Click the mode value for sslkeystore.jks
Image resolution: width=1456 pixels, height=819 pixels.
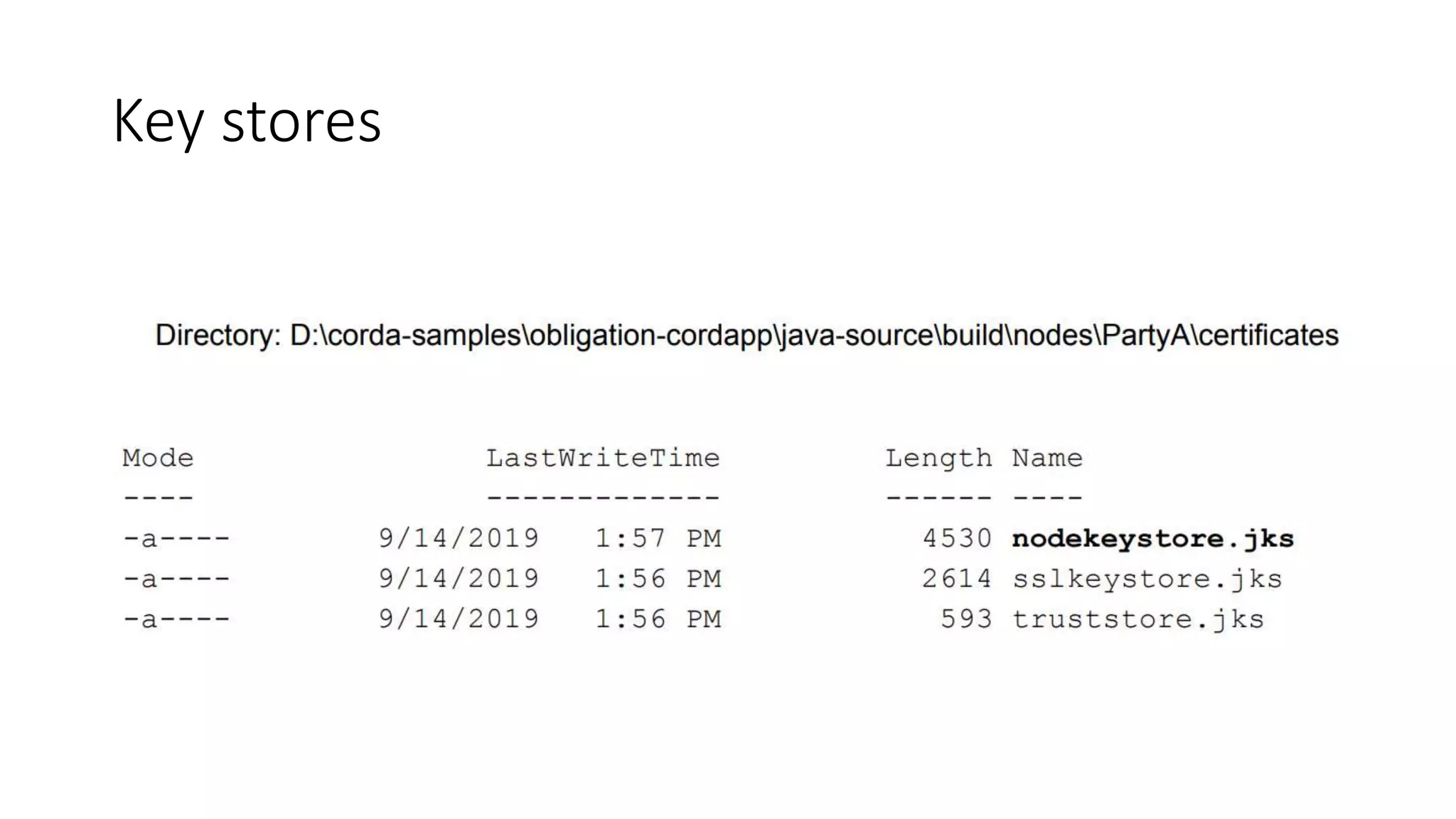[x=176, y=579]
